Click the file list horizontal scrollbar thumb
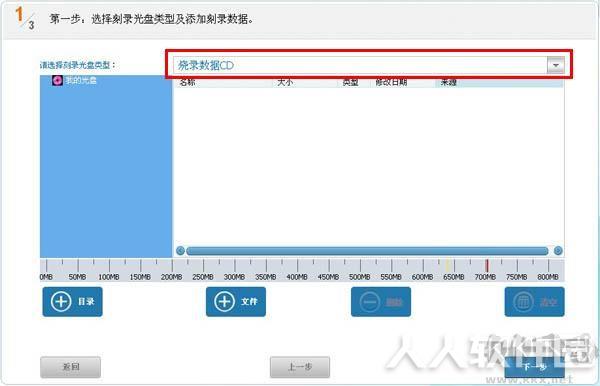 pos(367,251)
